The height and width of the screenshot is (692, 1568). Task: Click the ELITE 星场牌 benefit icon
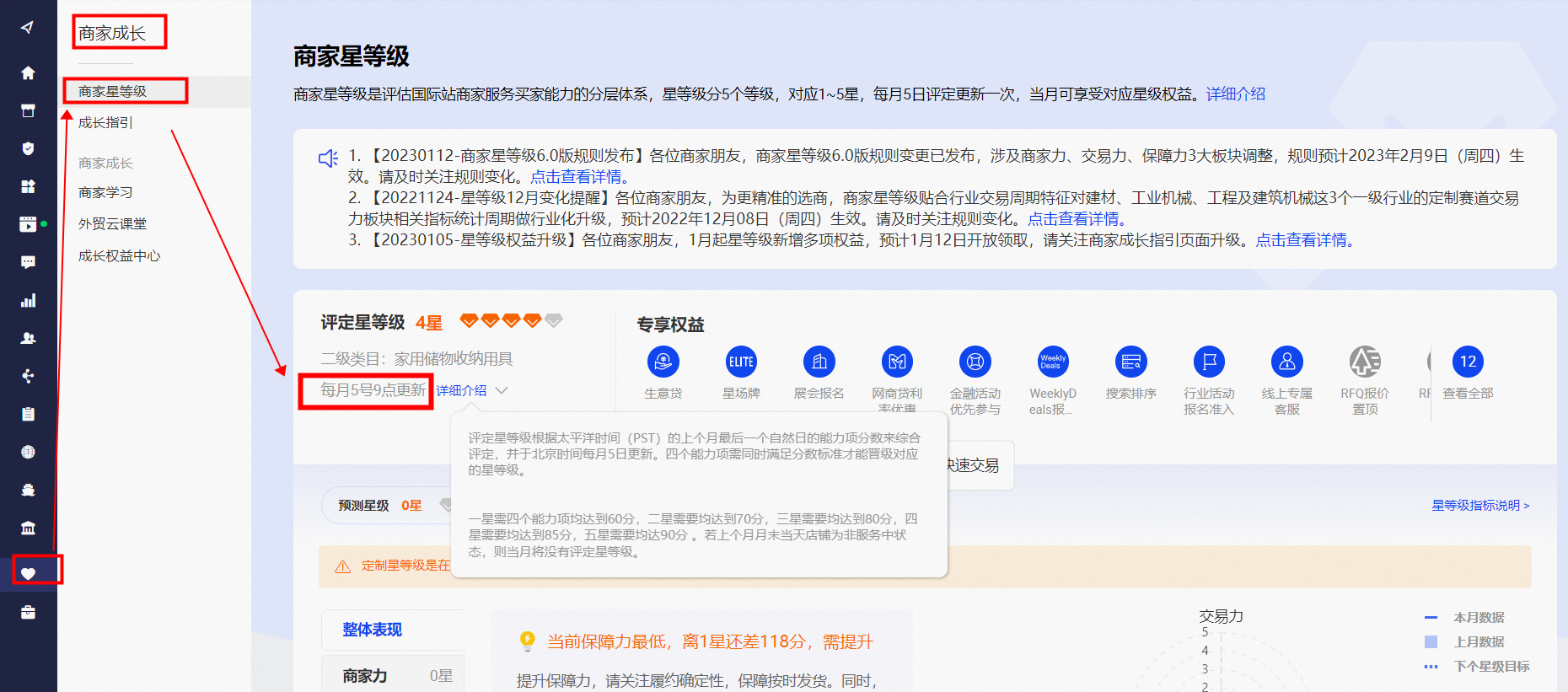[x=741, y=362]
